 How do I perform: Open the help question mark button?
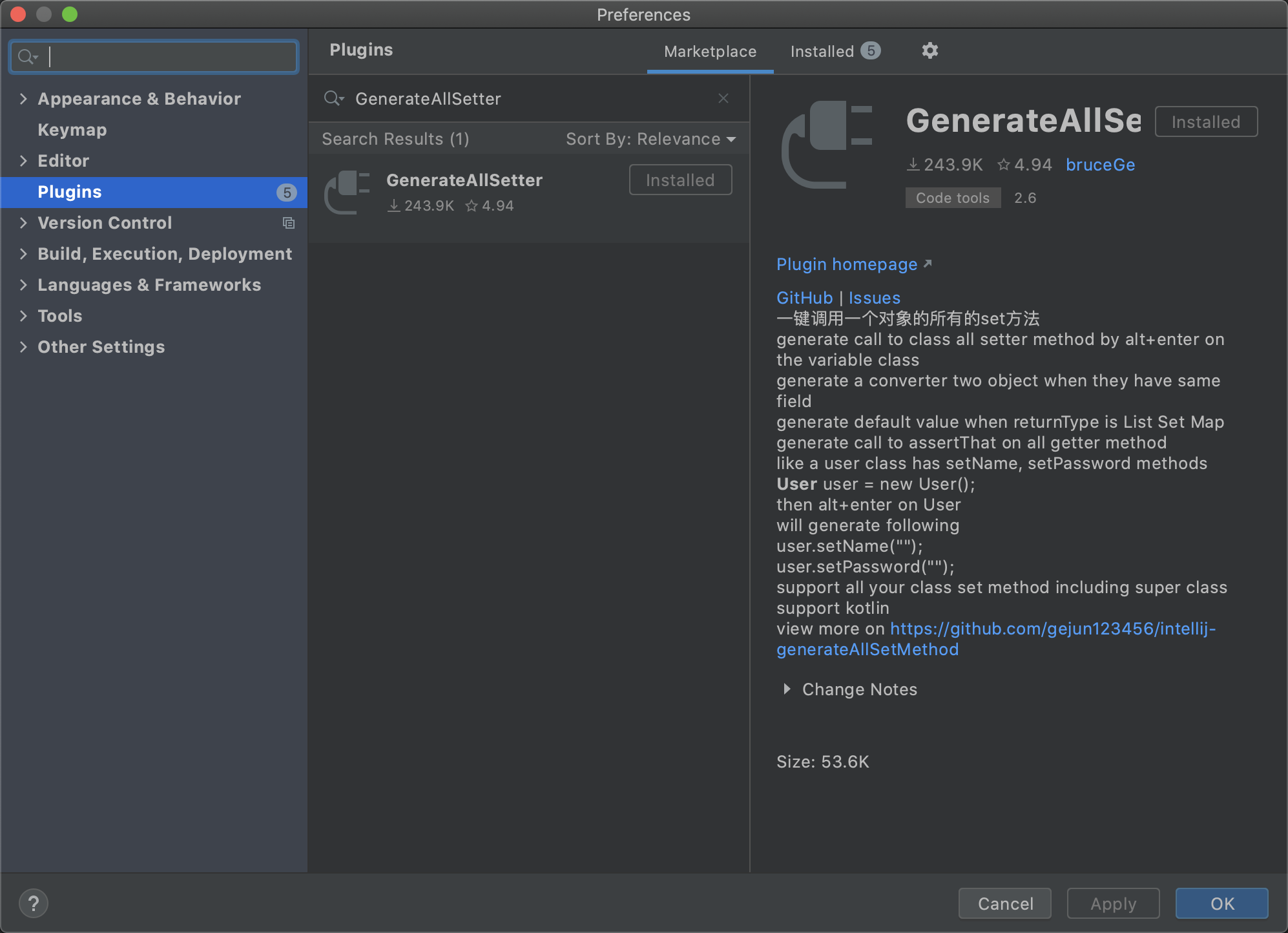tap(34, 903)
